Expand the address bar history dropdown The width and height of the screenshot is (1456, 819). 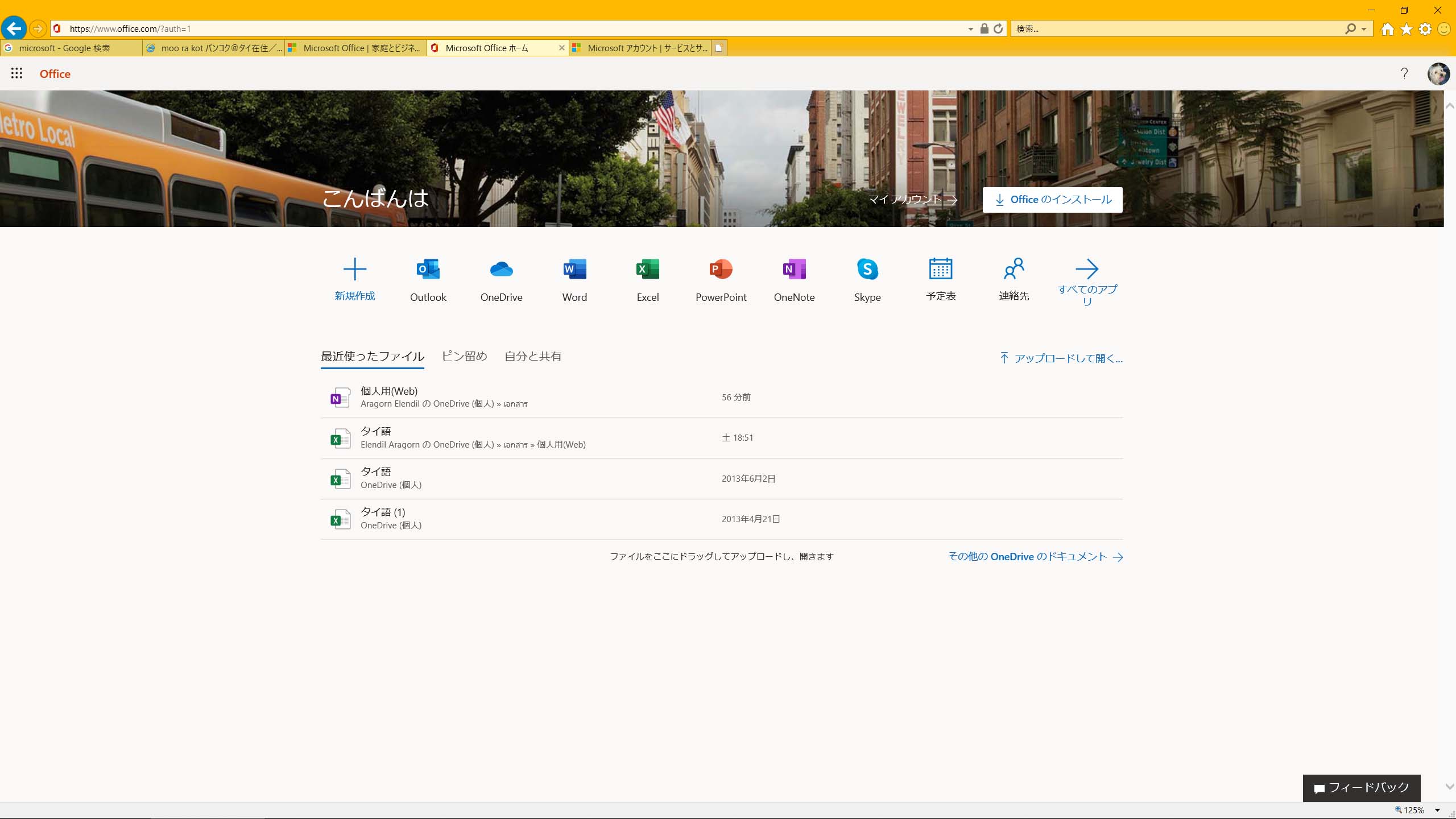click(x=971, y=29)
